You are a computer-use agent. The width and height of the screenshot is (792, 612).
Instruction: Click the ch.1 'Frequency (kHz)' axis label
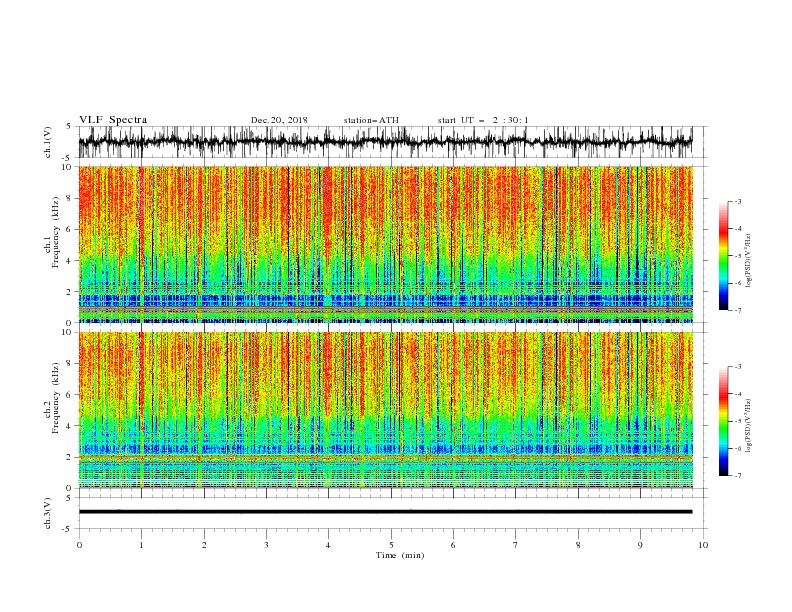click(55, 230)
